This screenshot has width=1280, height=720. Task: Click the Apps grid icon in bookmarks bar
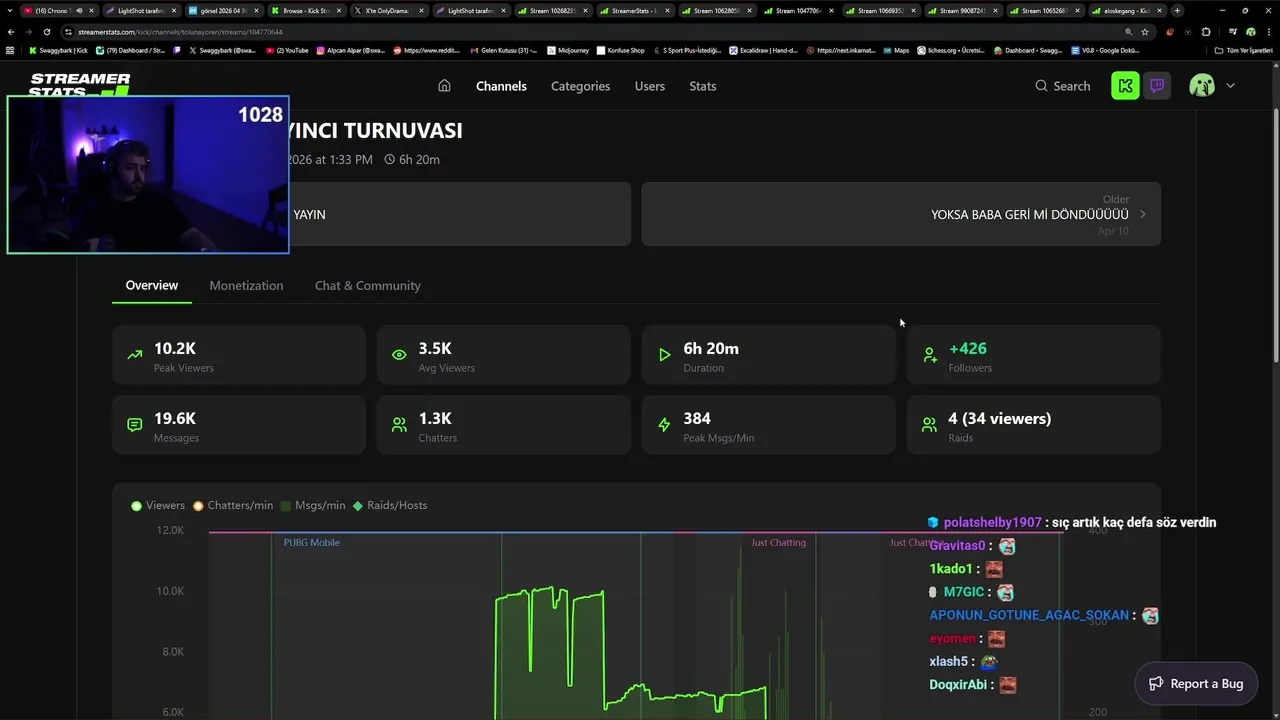[x=10, y=50]
